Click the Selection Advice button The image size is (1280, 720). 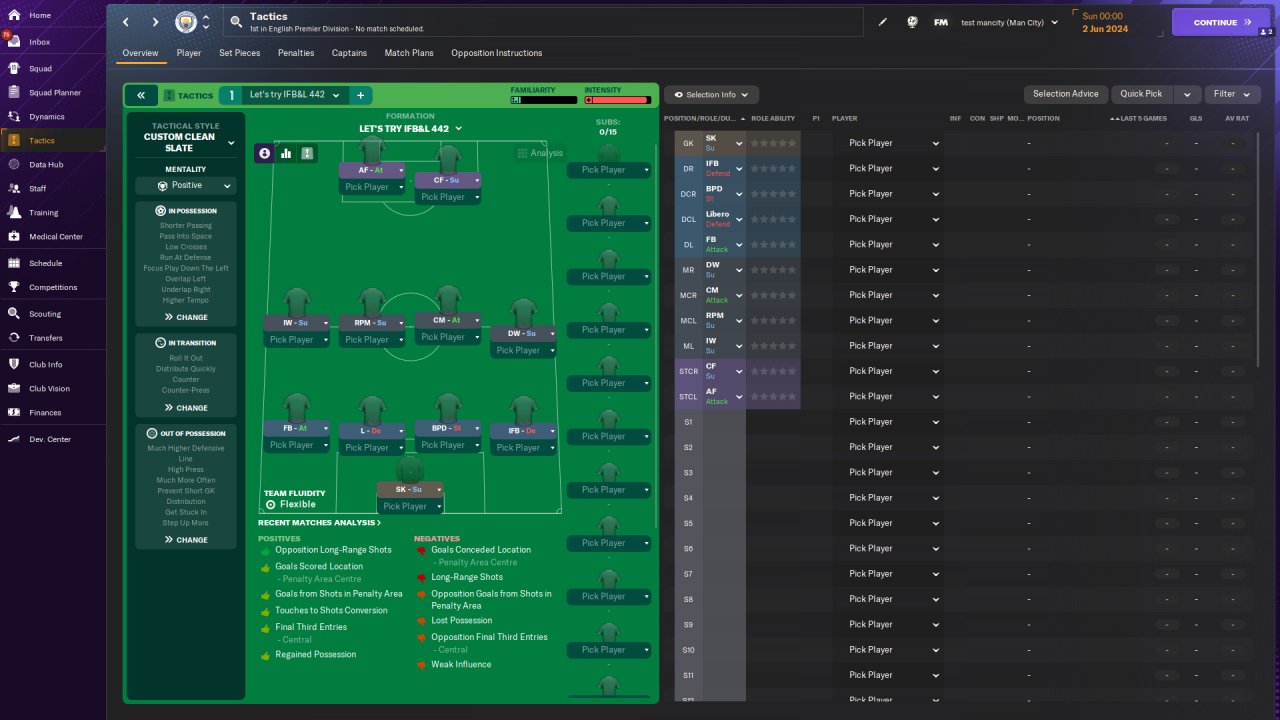click(x=1066, y=94)
